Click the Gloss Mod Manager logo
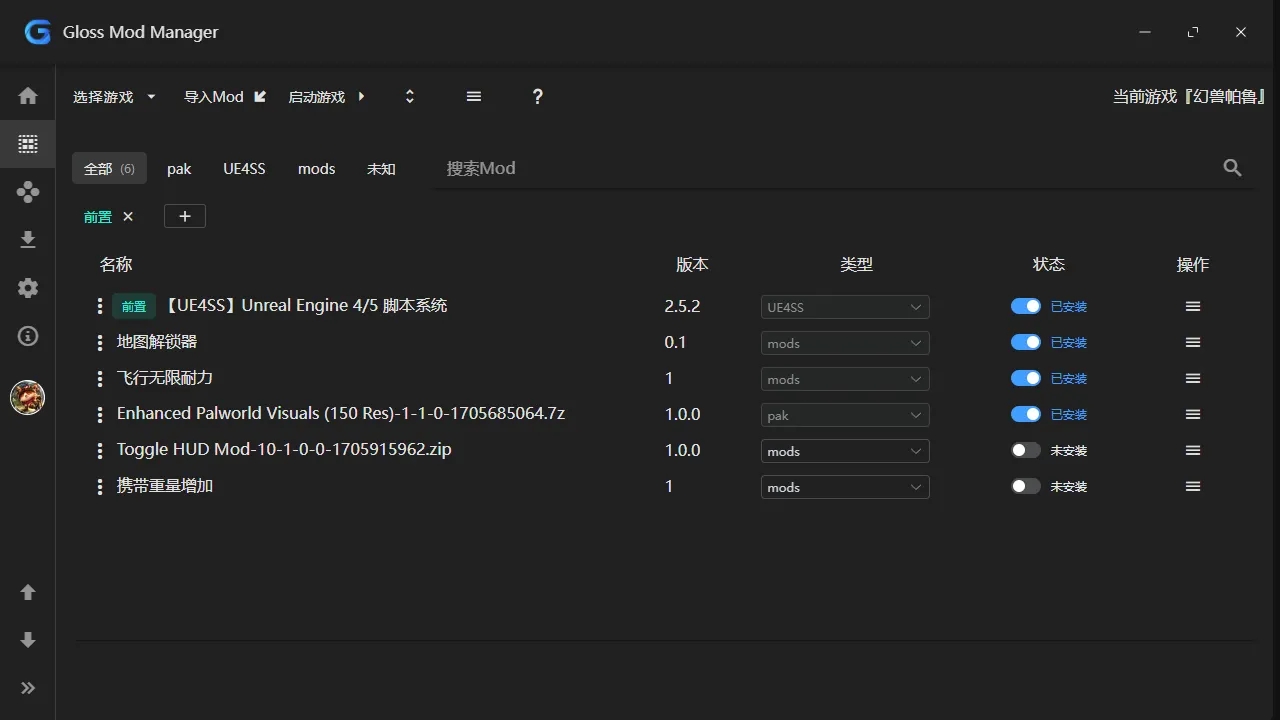This screenshot has width=1280, height=720. (38, 32)
